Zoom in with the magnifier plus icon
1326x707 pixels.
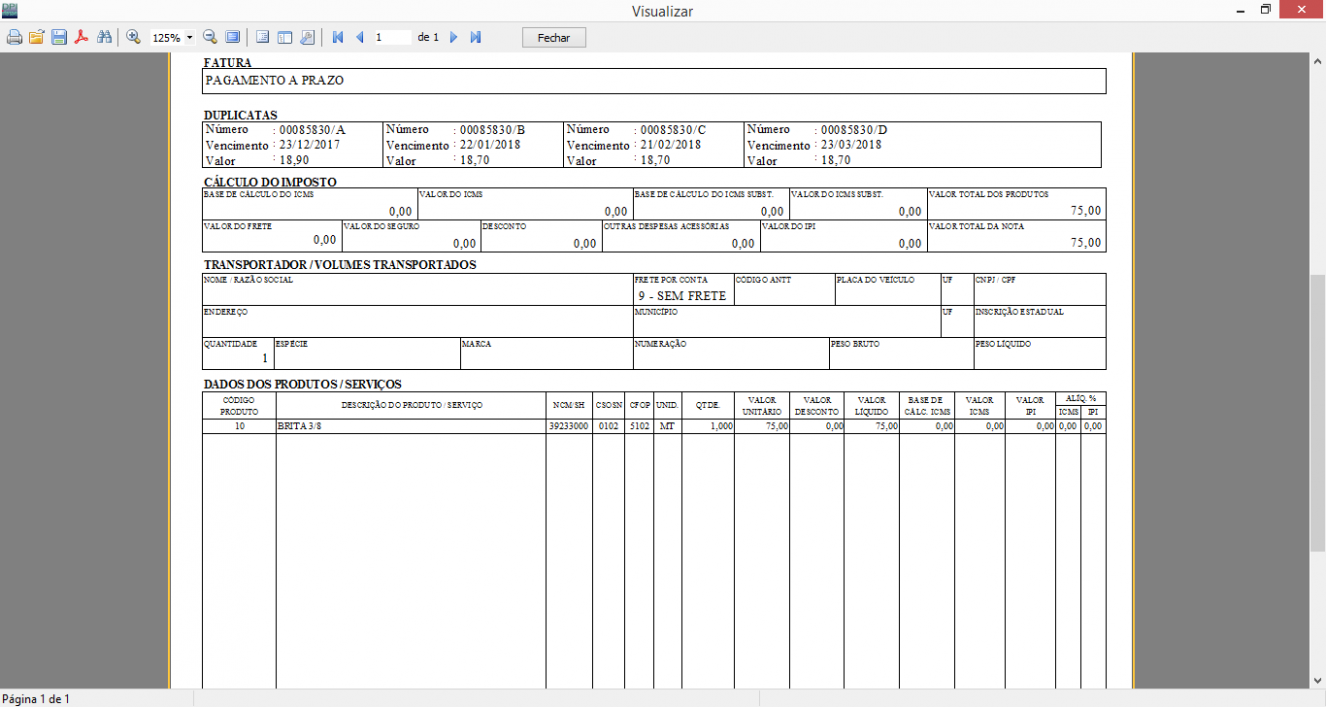coord(133,37)
